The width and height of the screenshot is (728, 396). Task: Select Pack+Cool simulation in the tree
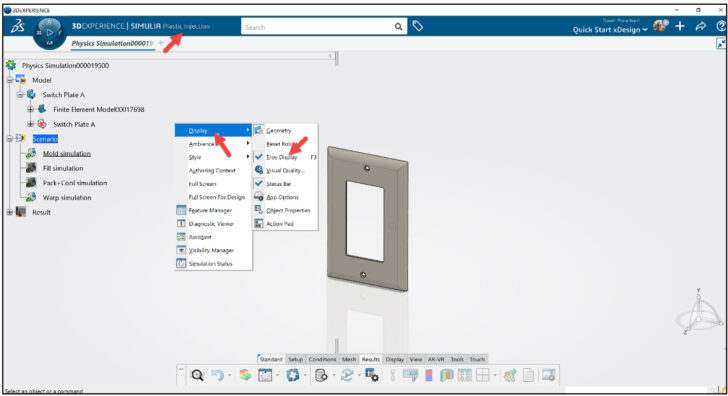pyautogui.click(x=75, y=183)
